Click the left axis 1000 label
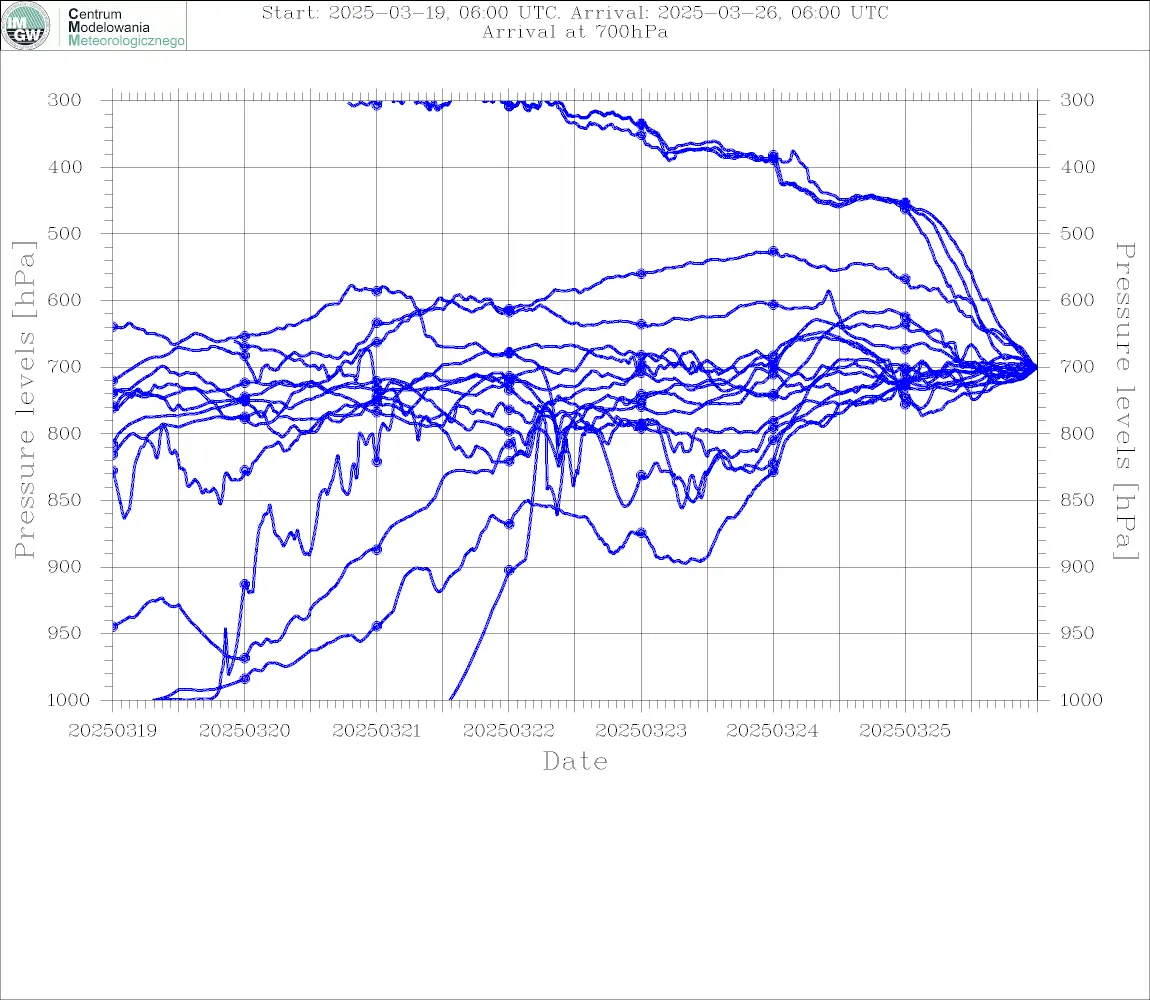 click(69, 700)
